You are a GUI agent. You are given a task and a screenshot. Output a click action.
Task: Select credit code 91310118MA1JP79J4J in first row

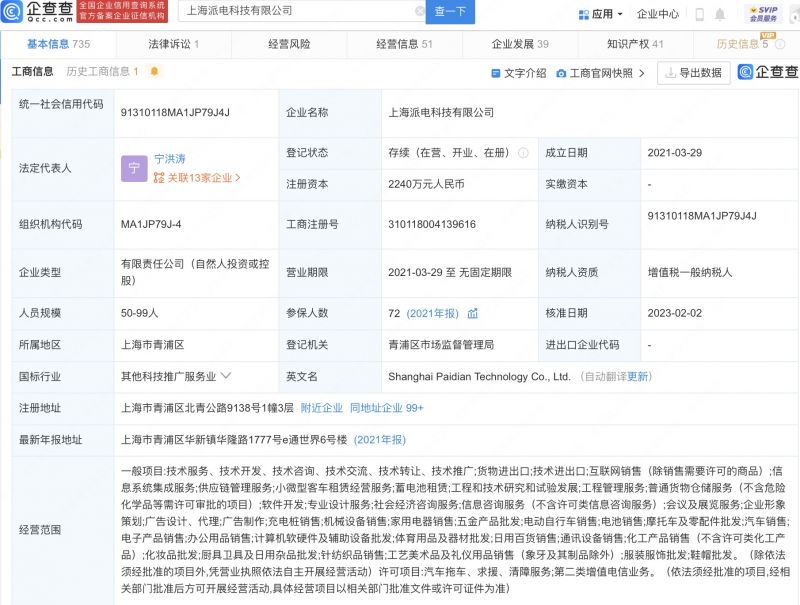point(175,112)
